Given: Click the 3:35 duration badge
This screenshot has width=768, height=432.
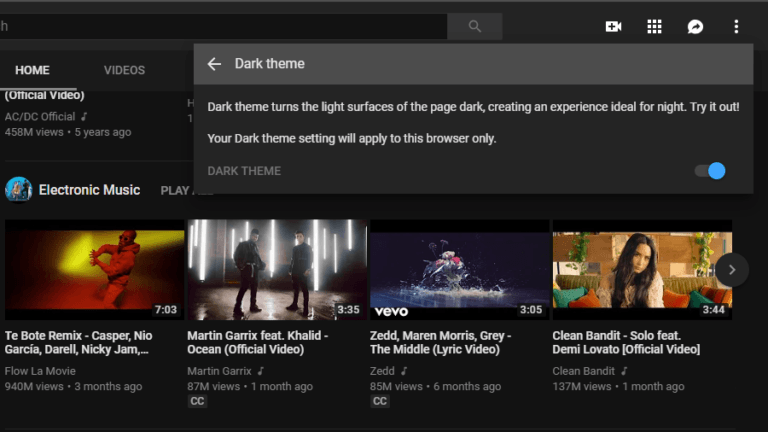Looking at the screenshot, I should (x=348, y=310).
